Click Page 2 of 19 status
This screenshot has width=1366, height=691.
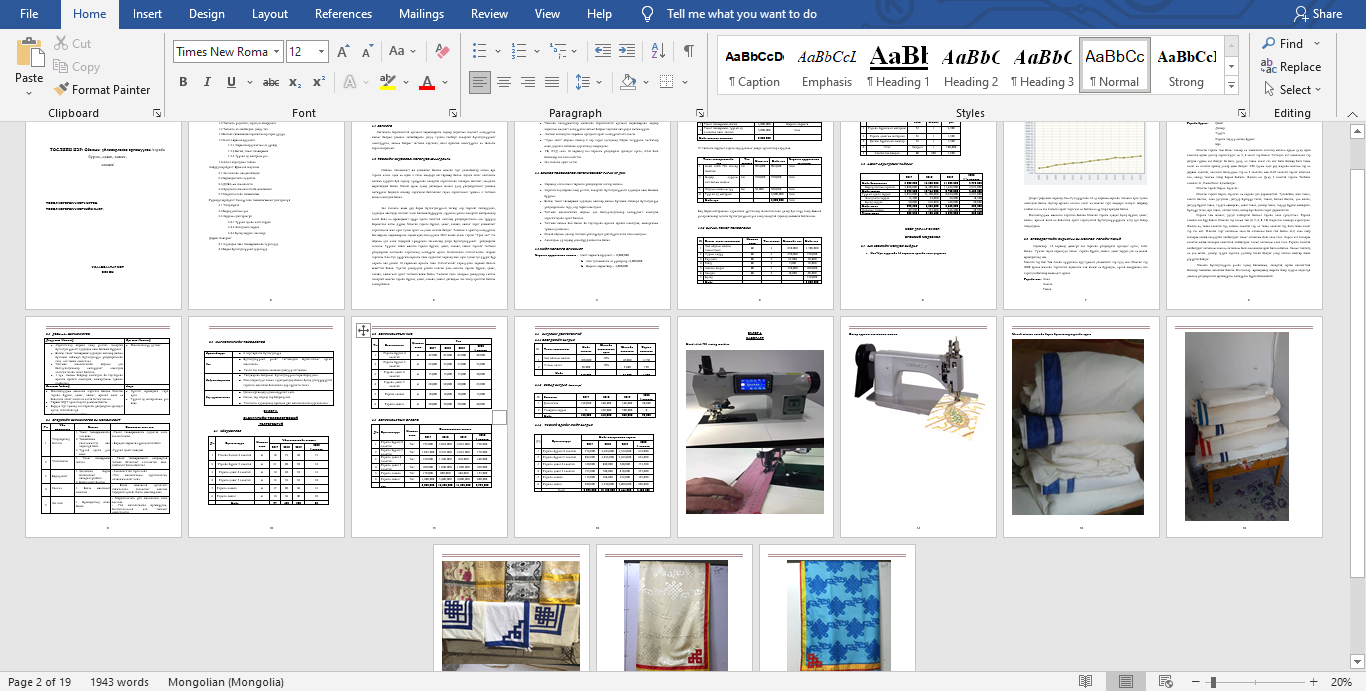pyautogui.click(x=39, y=681)
